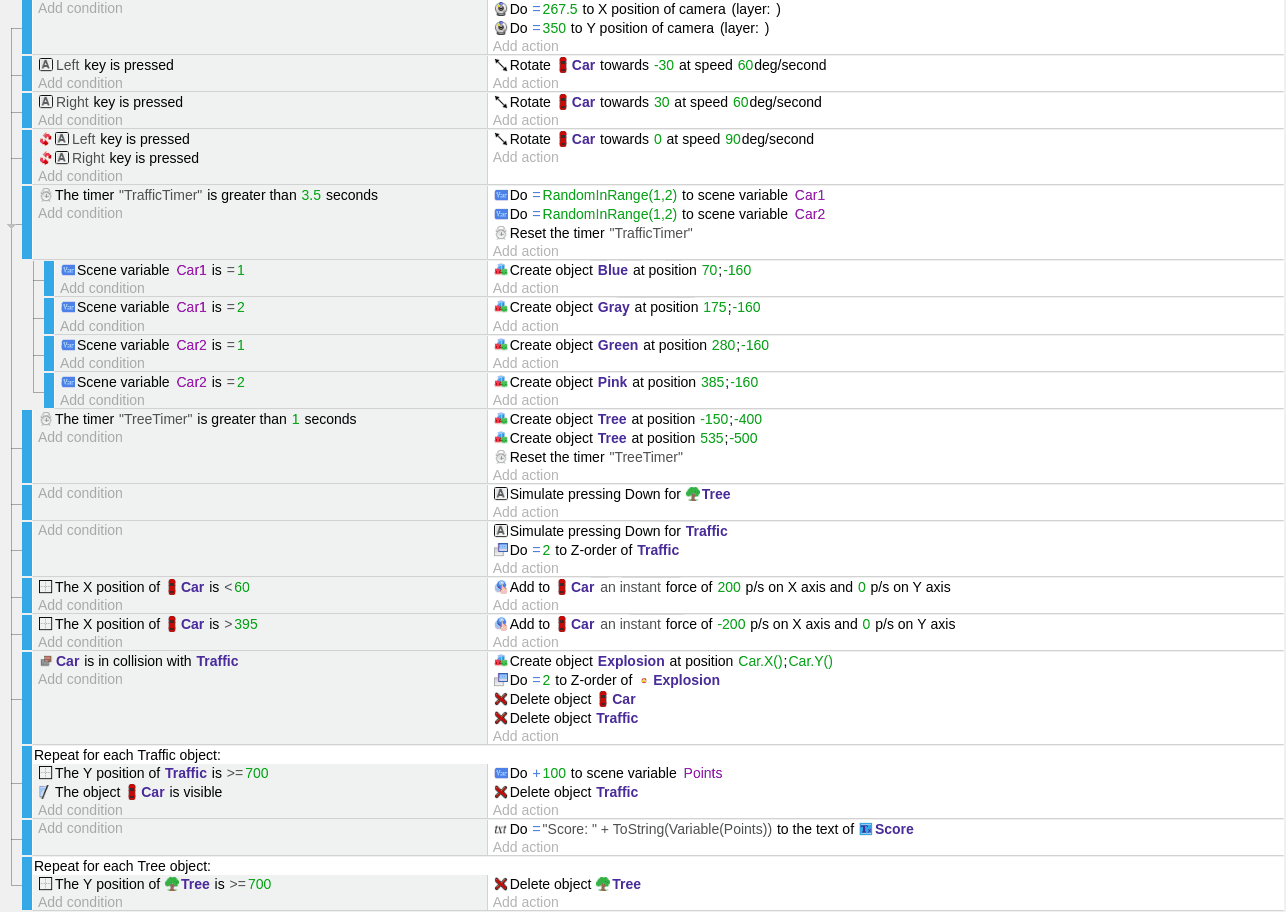Click Add action below Reset the timer TrafficTimer

(x=525, y=251)
